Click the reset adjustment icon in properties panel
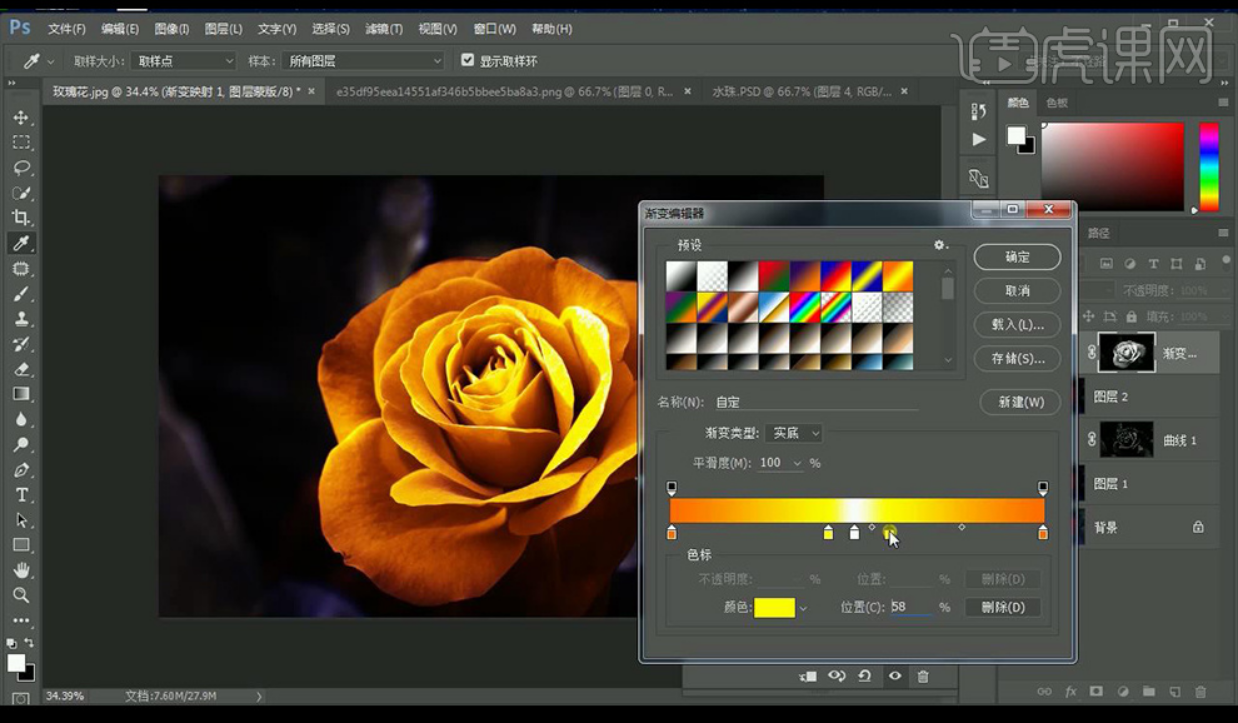This screenshot has height=723, width=1238. coord(864,677)
